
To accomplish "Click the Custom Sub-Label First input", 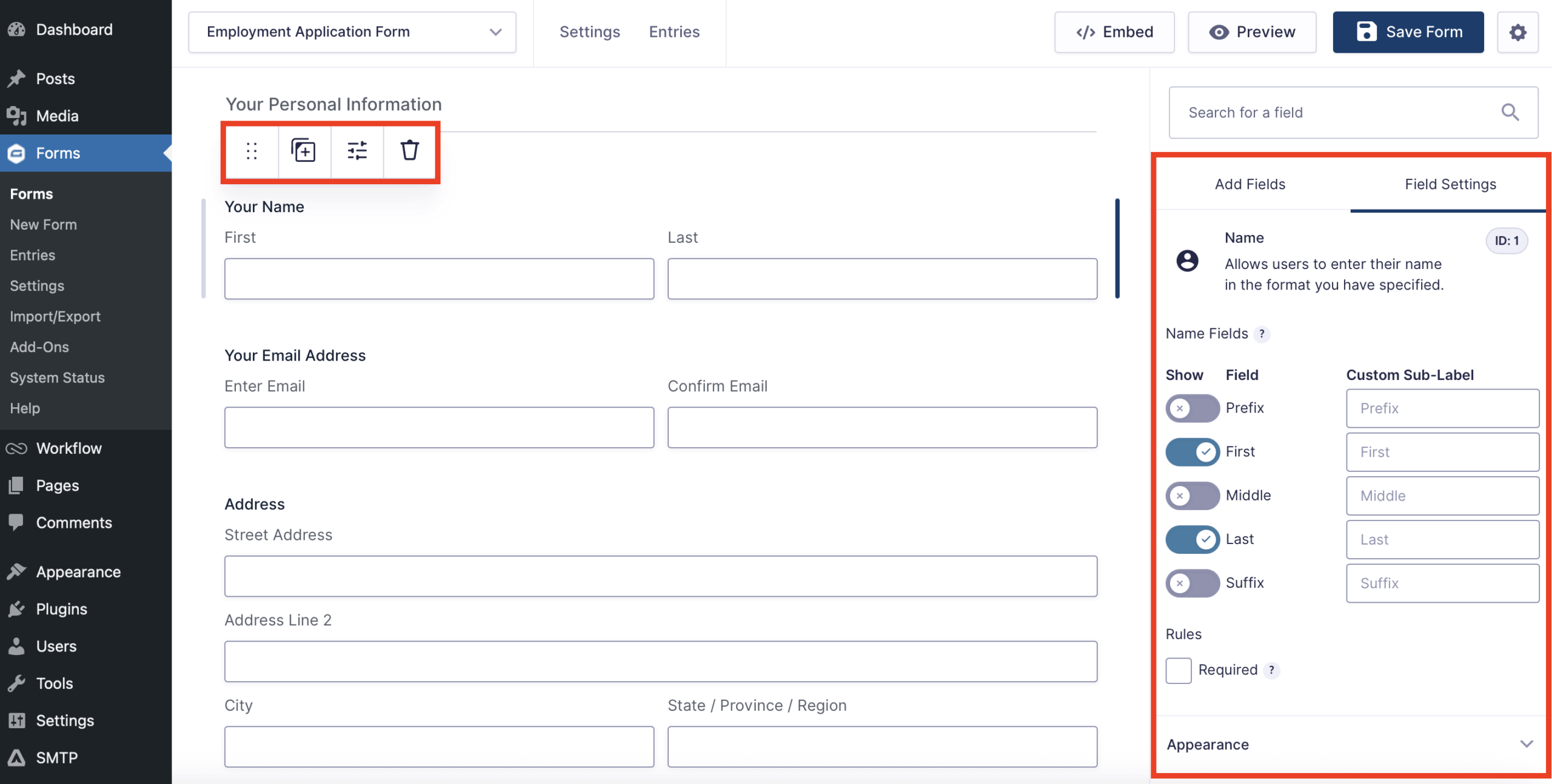I will tap(1442, 451).
